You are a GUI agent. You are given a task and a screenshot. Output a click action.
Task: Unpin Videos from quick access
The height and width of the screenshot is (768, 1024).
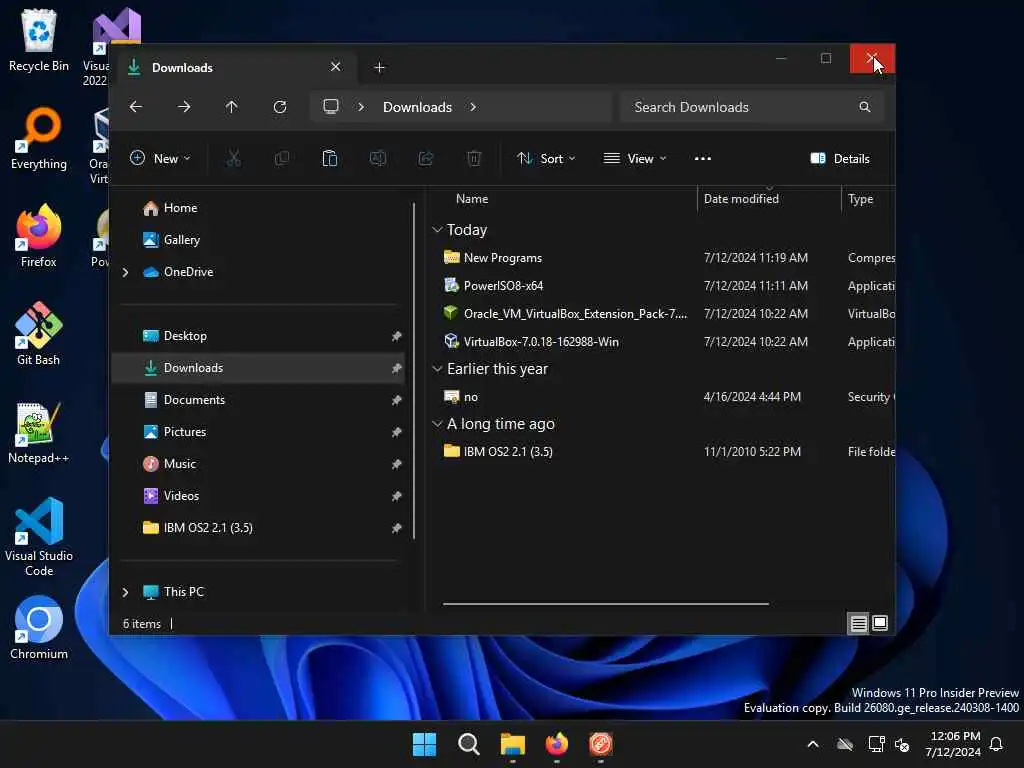pyautogui.click(x=396, y=496)
